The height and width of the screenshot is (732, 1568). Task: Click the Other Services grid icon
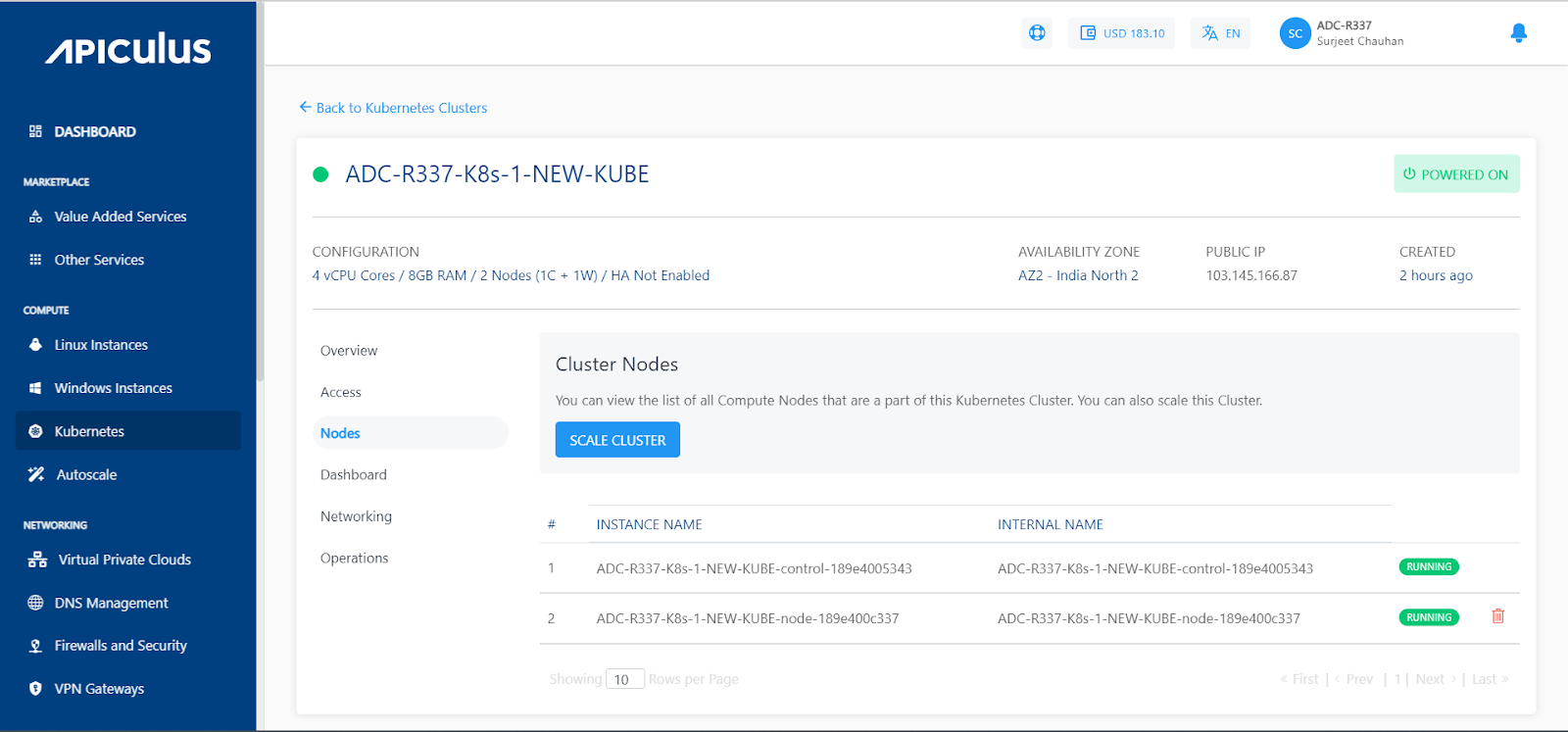(35, 260)
